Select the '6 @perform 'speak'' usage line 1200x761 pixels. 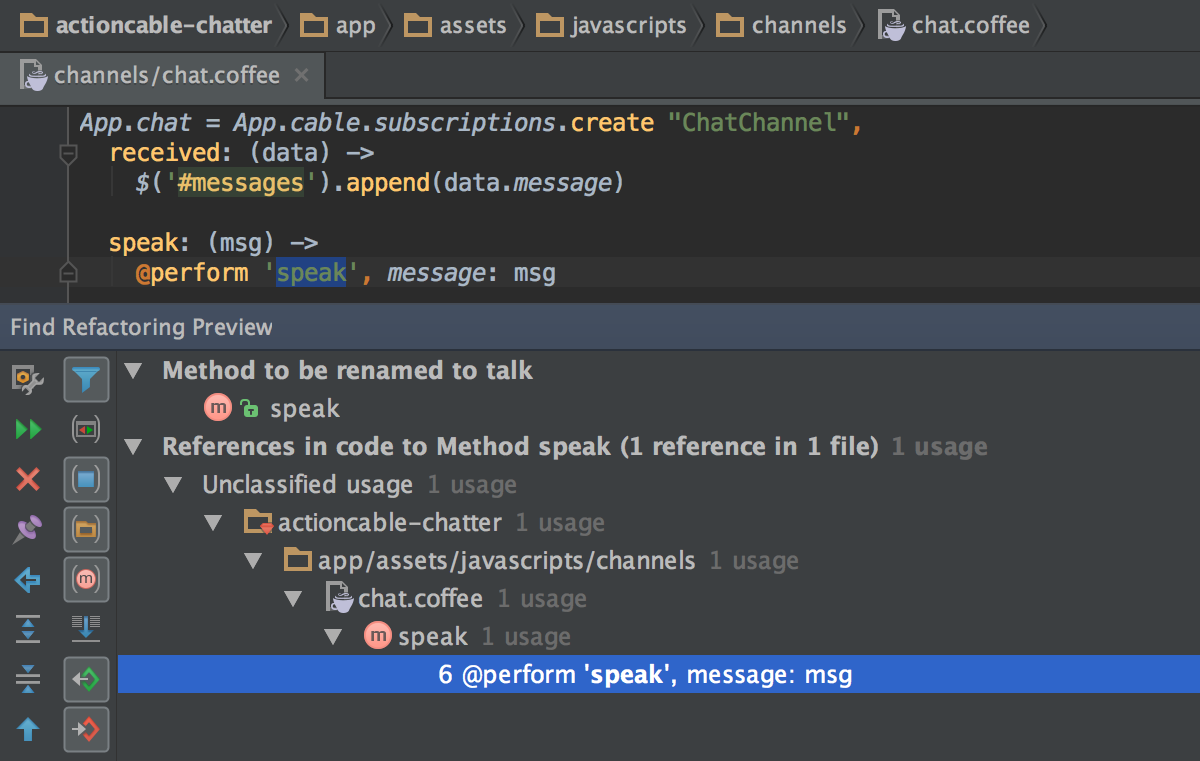(x=658, y=675)
